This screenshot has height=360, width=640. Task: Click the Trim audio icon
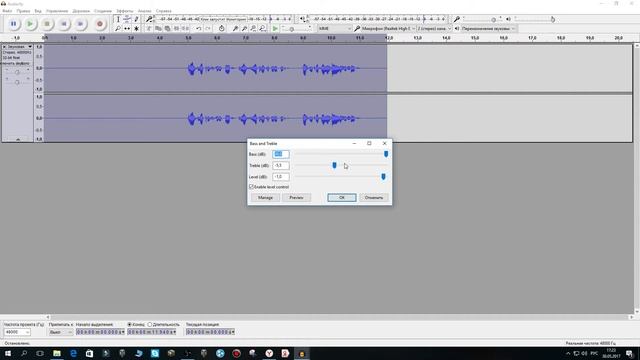click(176, 29)
